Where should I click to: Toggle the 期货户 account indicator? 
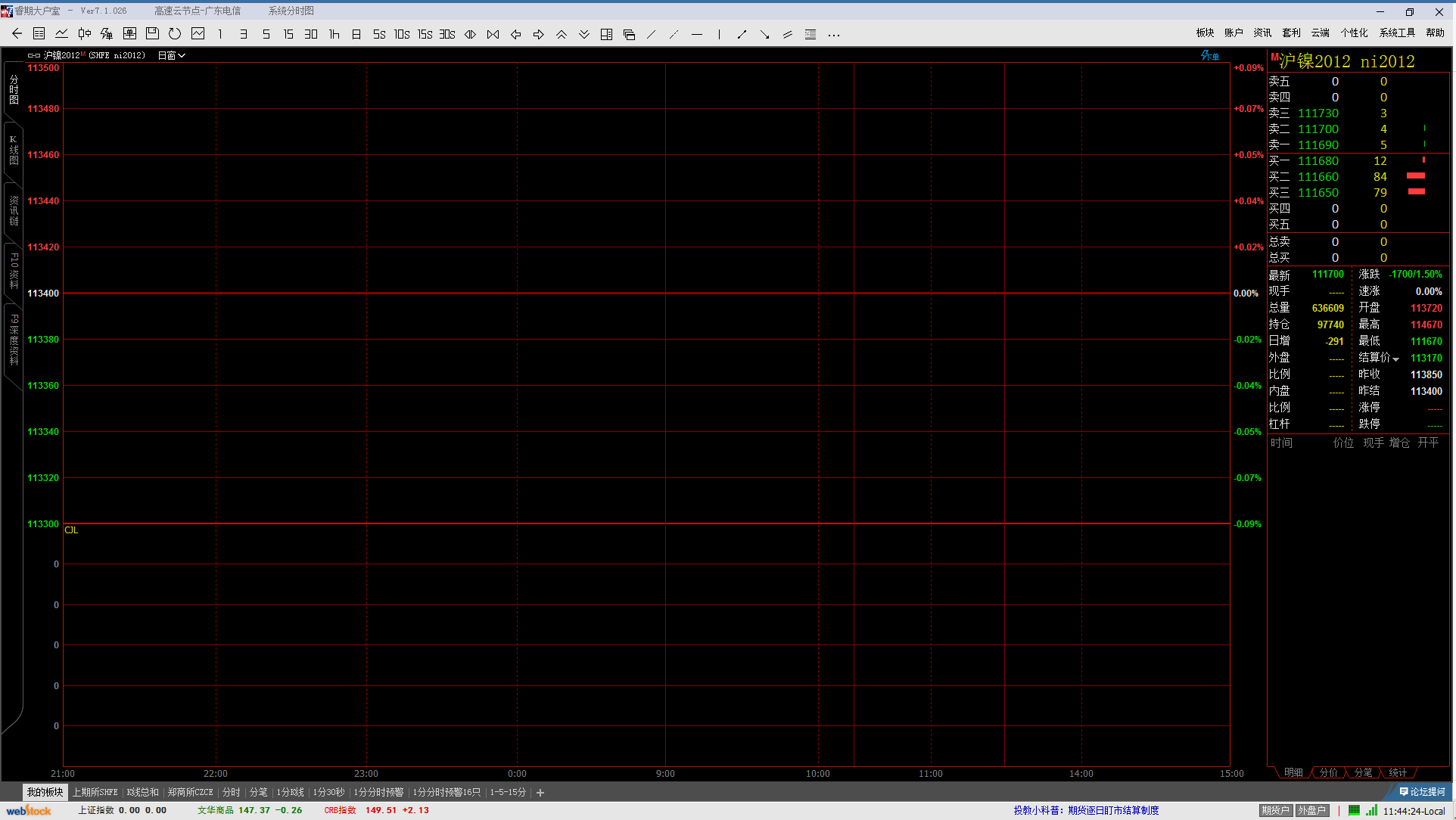click(1275, 810)
